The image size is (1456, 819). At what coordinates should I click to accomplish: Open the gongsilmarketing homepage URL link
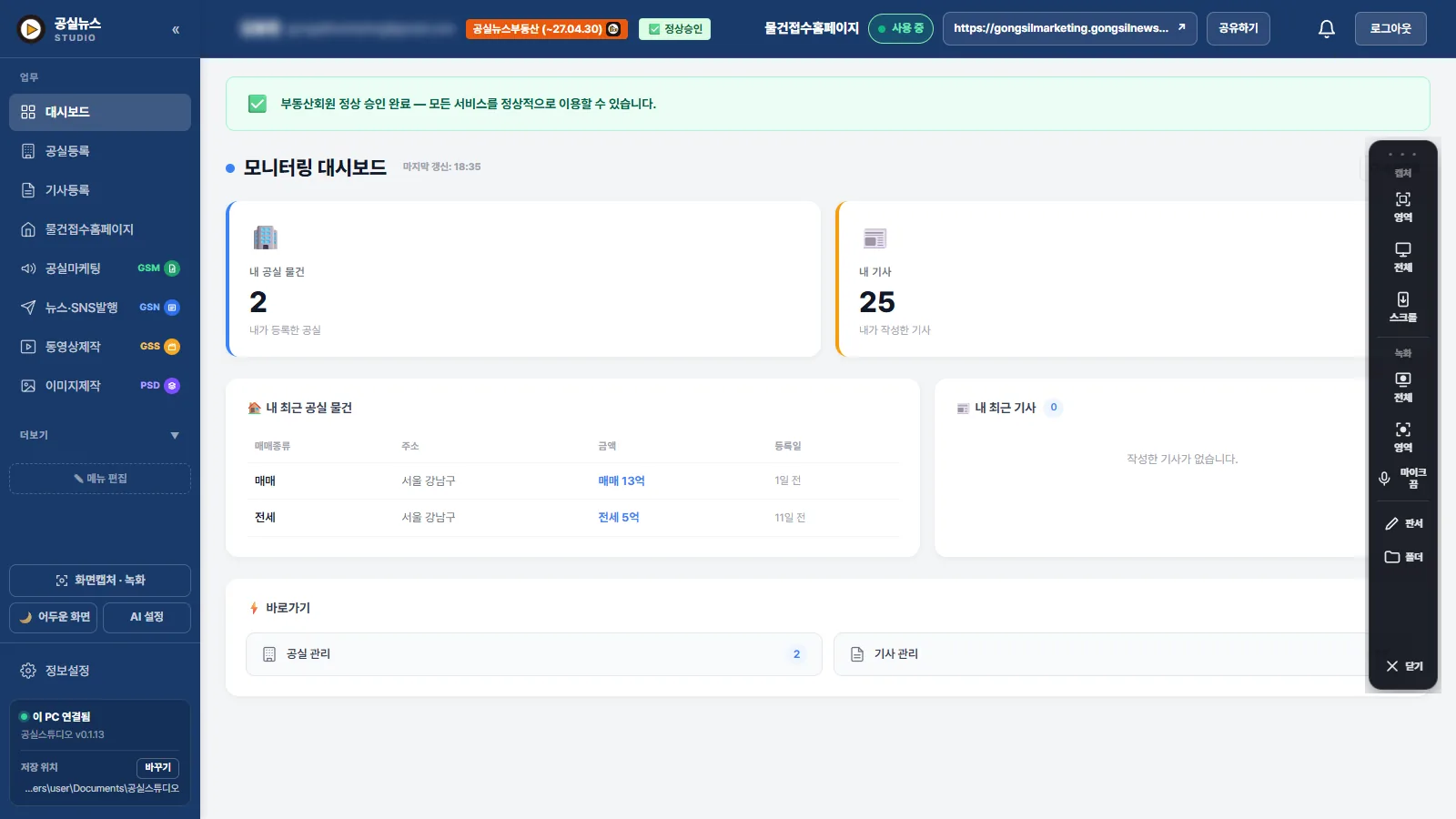tap(1069, 29)
